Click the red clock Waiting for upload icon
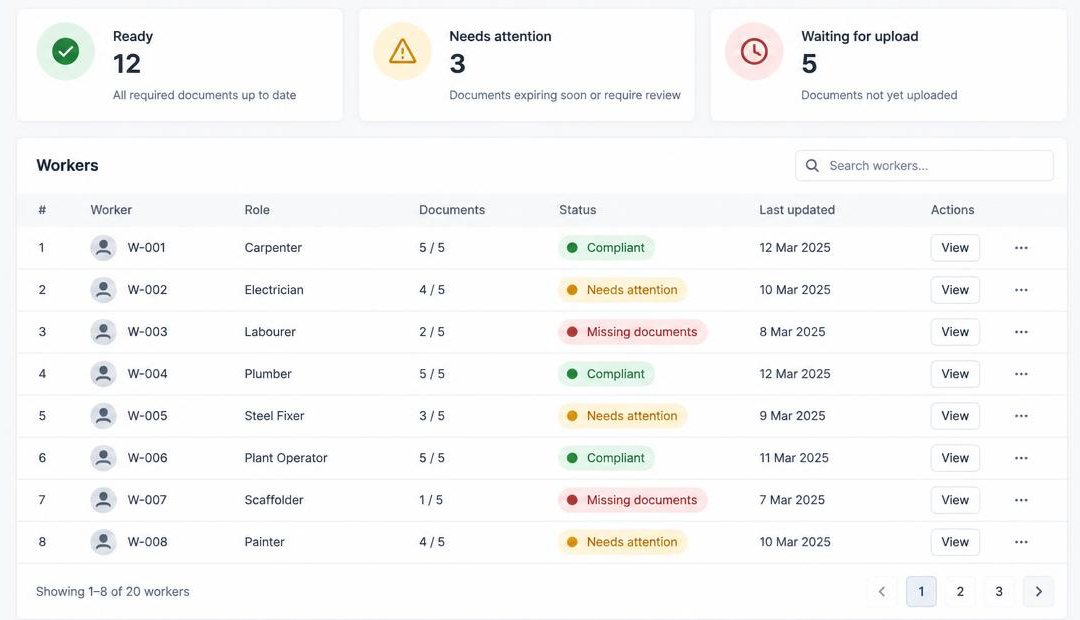 [x=754, y=52]
